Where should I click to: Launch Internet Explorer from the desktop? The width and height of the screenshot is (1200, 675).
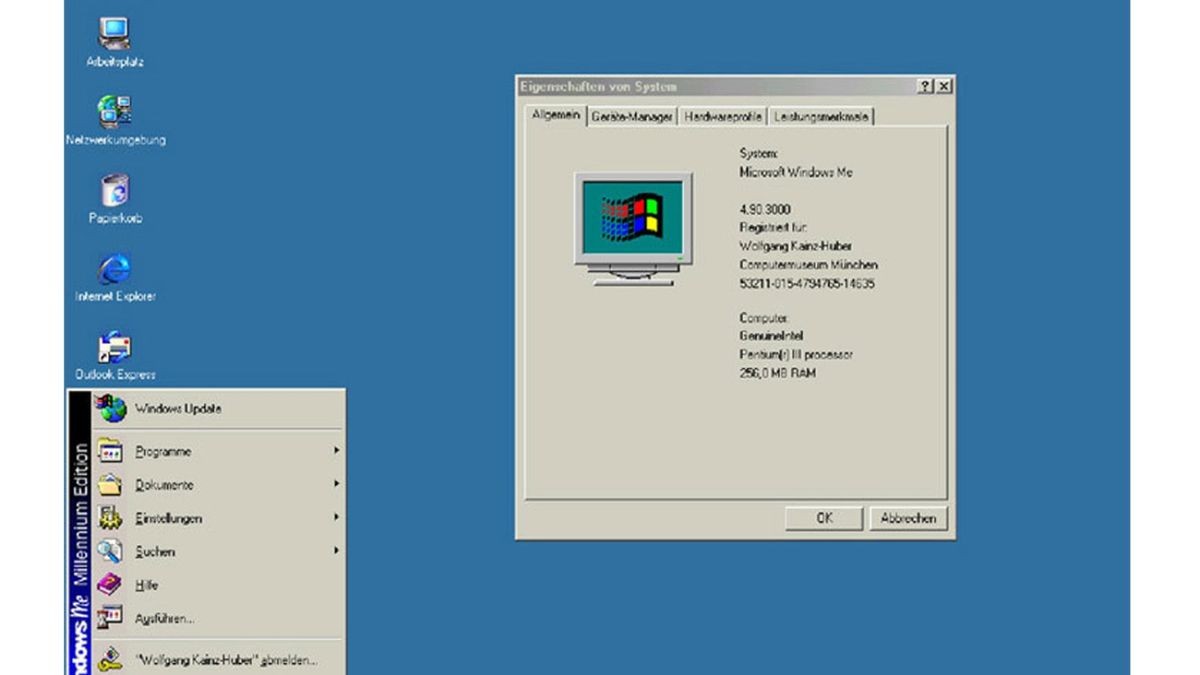coord(113,270)
